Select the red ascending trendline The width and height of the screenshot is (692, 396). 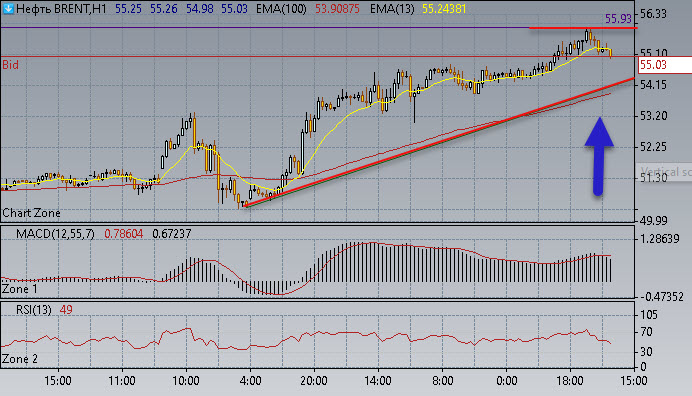coord(439,142)
